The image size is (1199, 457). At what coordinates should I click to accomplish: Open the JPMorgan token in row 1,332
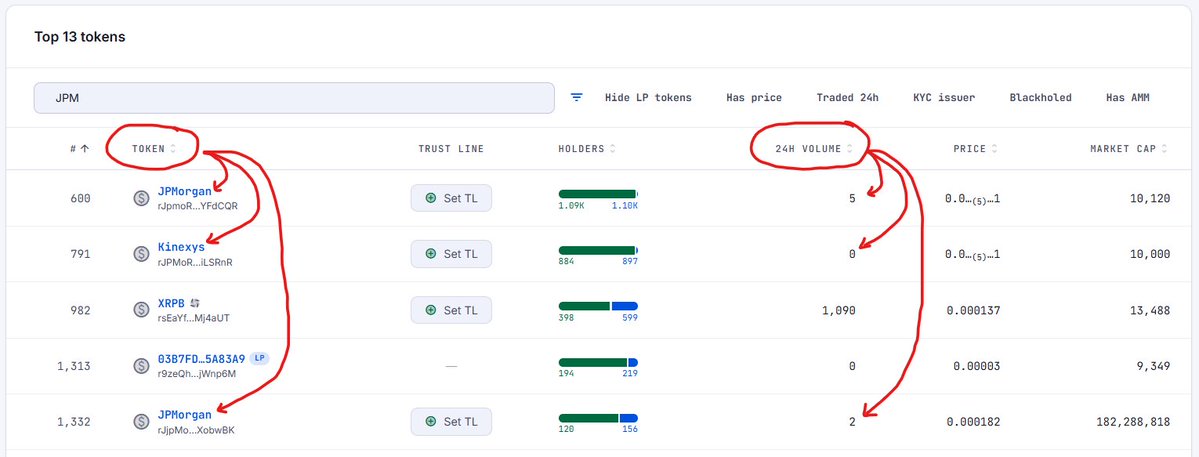184,414
